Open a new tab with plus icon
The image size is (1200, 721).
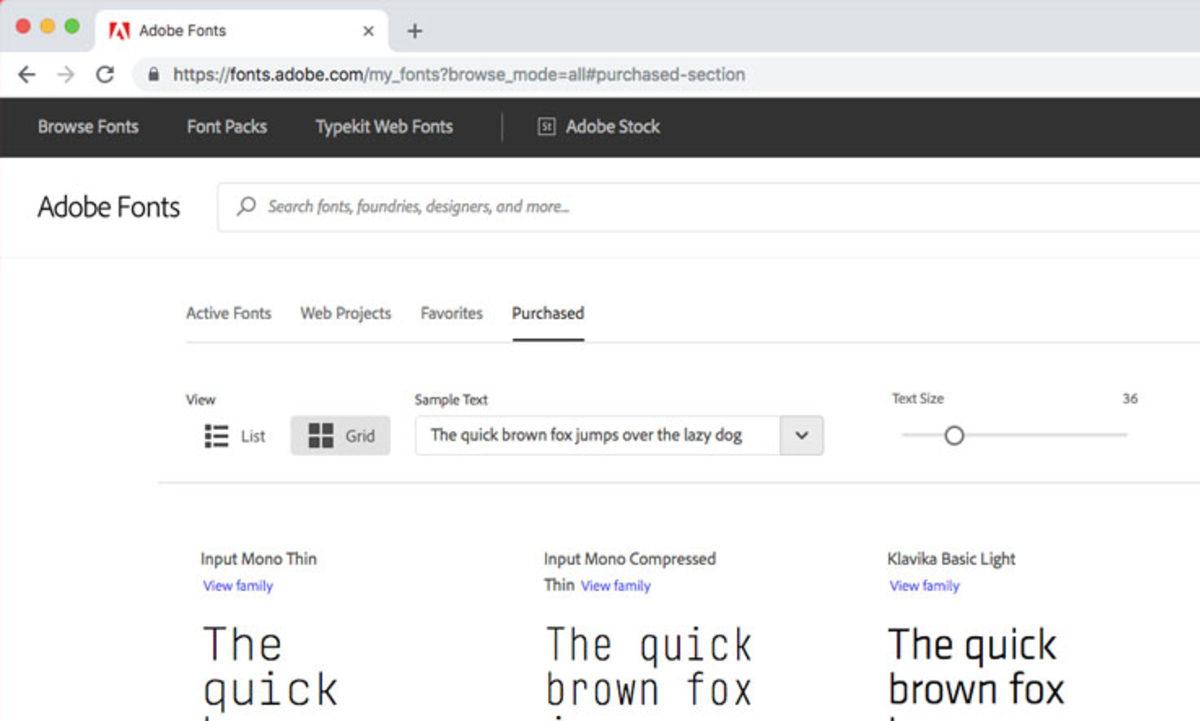tap(415, 31)
